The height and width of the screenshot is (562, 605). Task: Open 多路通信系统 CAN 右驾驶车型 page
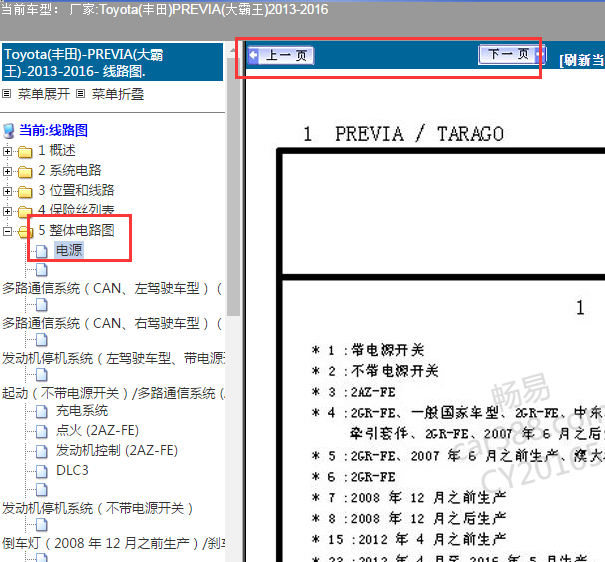[x=112, y=324]
